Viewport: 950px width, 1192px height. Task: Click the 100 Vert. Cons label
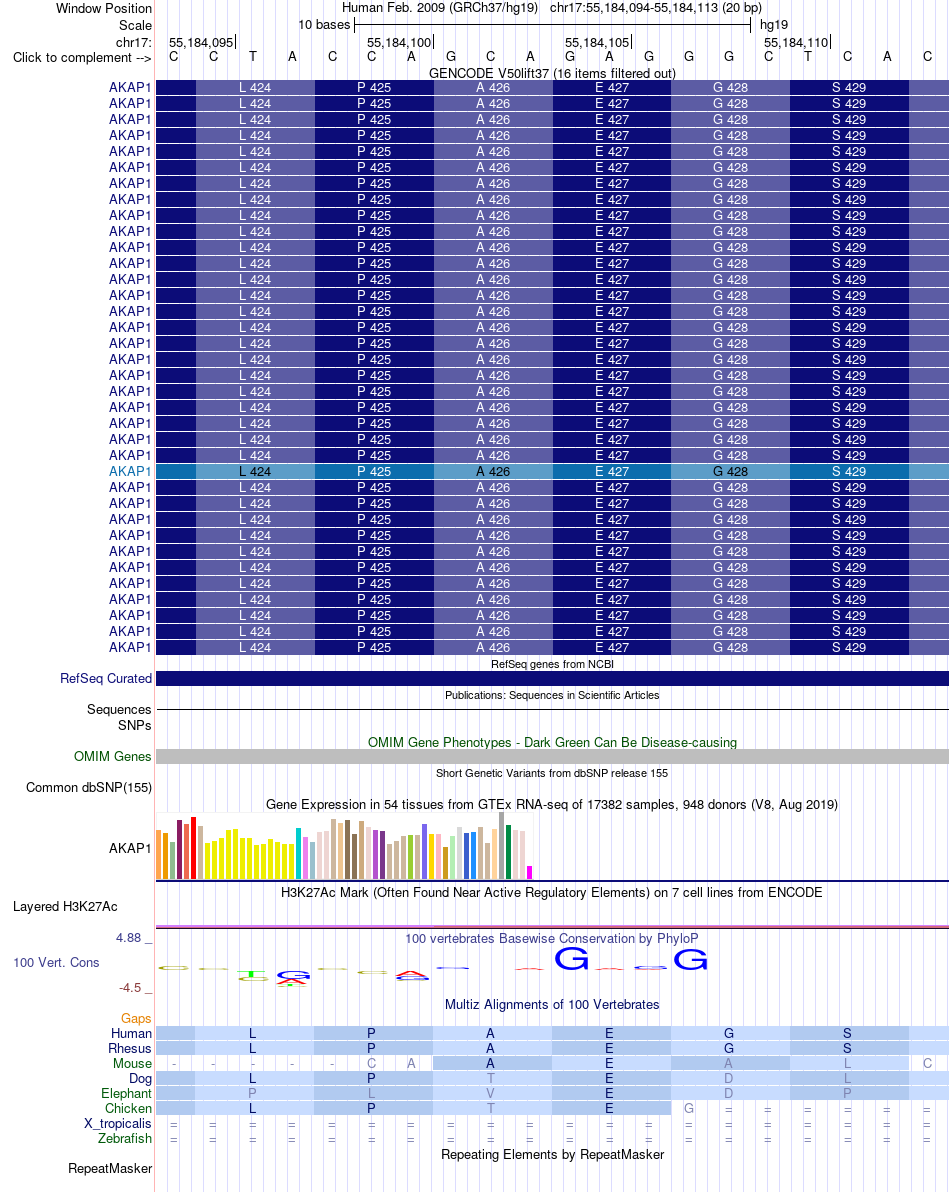tap(56, 962)
